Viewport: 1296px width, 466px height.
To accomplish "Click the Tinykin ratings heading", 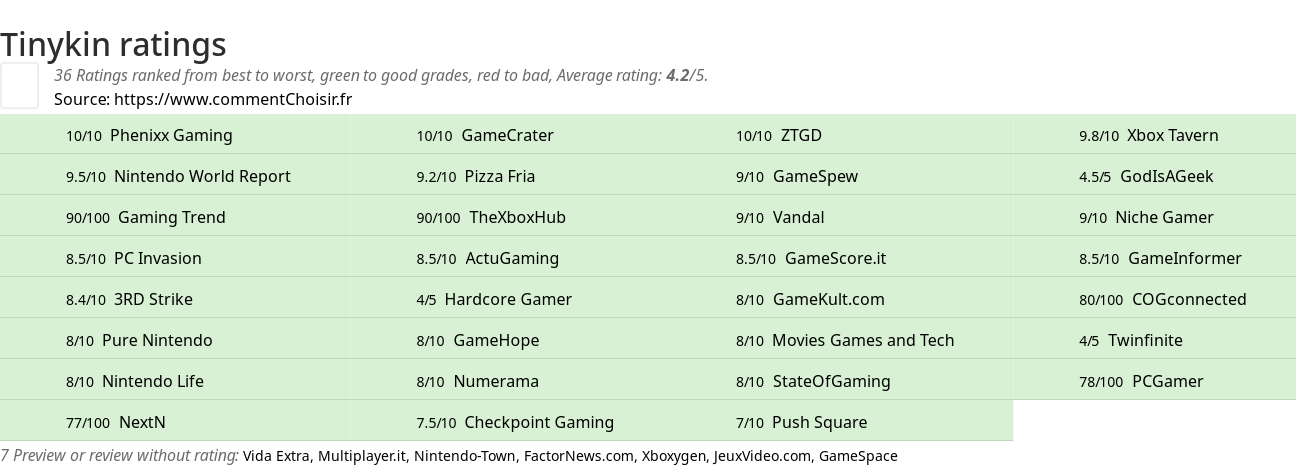I will [x=113, y=45].
